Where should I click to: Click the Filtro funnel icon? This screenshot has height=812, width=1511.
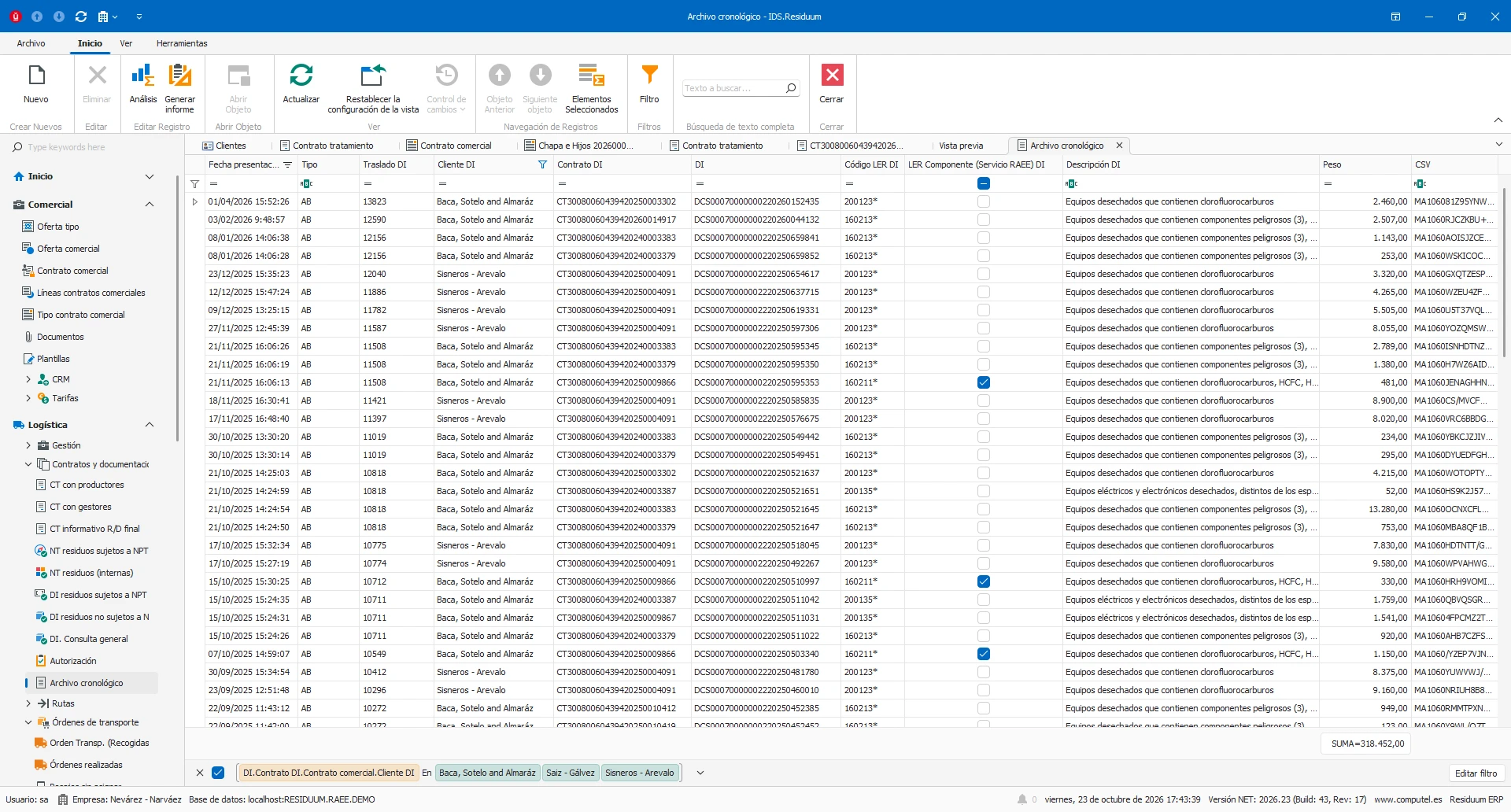tap(649, 75)
